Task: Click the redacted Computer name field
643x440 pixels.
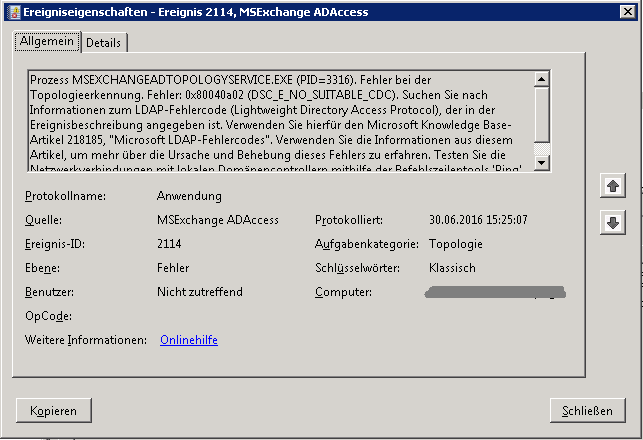Action: (x=495, y=292)
